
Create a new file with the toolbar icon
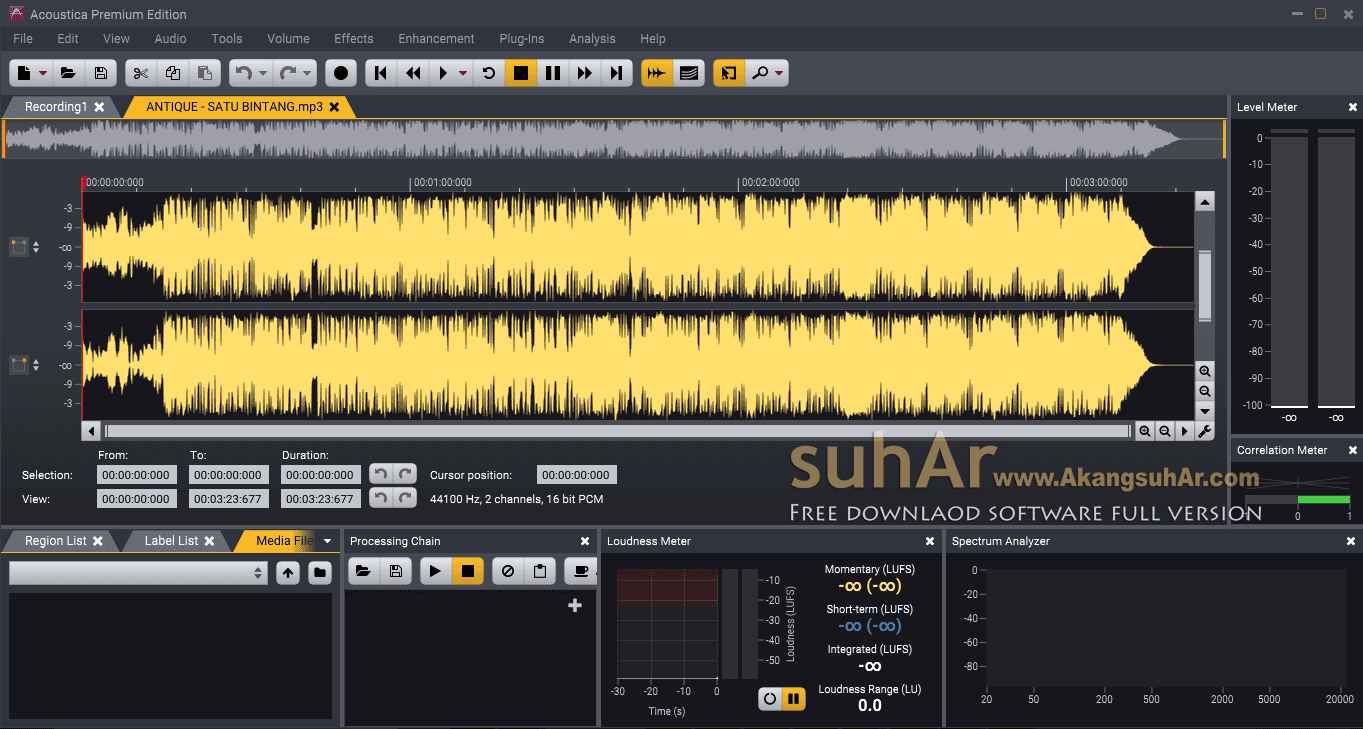[x=25, y=73]
